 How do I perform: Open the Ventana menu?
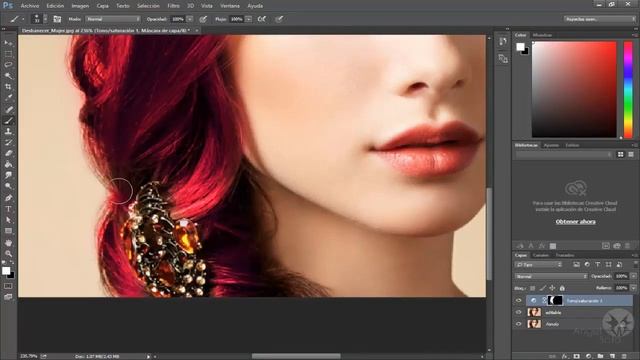(x=230, y=6)
